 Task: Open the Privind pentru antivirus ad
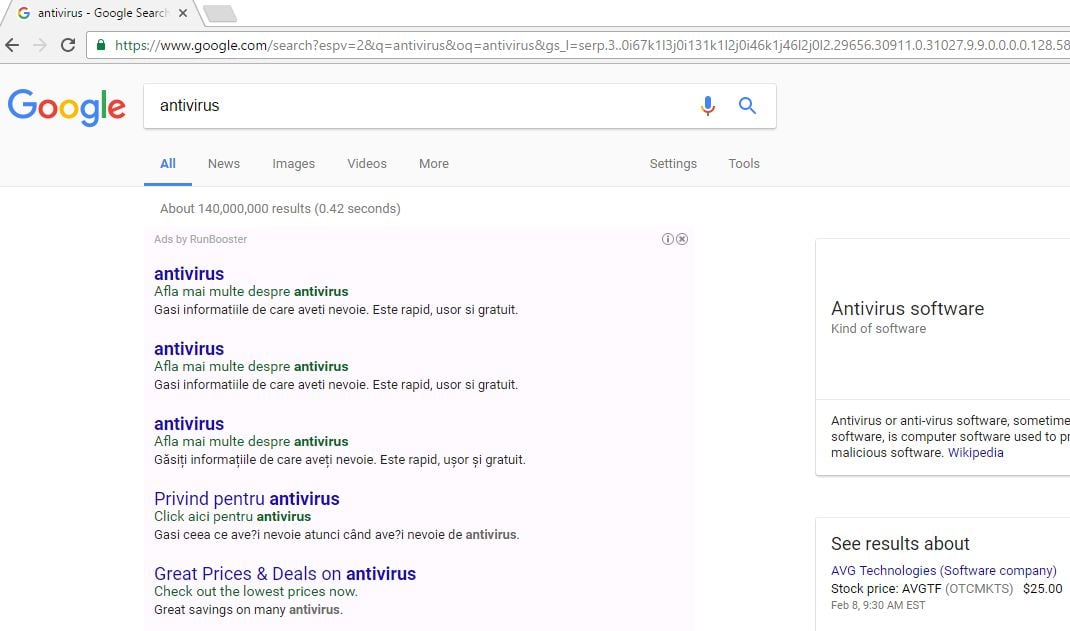pos(247,499)
